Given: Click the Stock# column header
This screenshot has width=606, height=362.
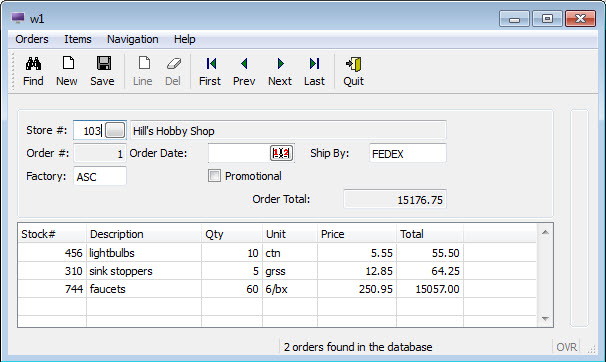Looking at the screenshot, I should pos(52,234).
